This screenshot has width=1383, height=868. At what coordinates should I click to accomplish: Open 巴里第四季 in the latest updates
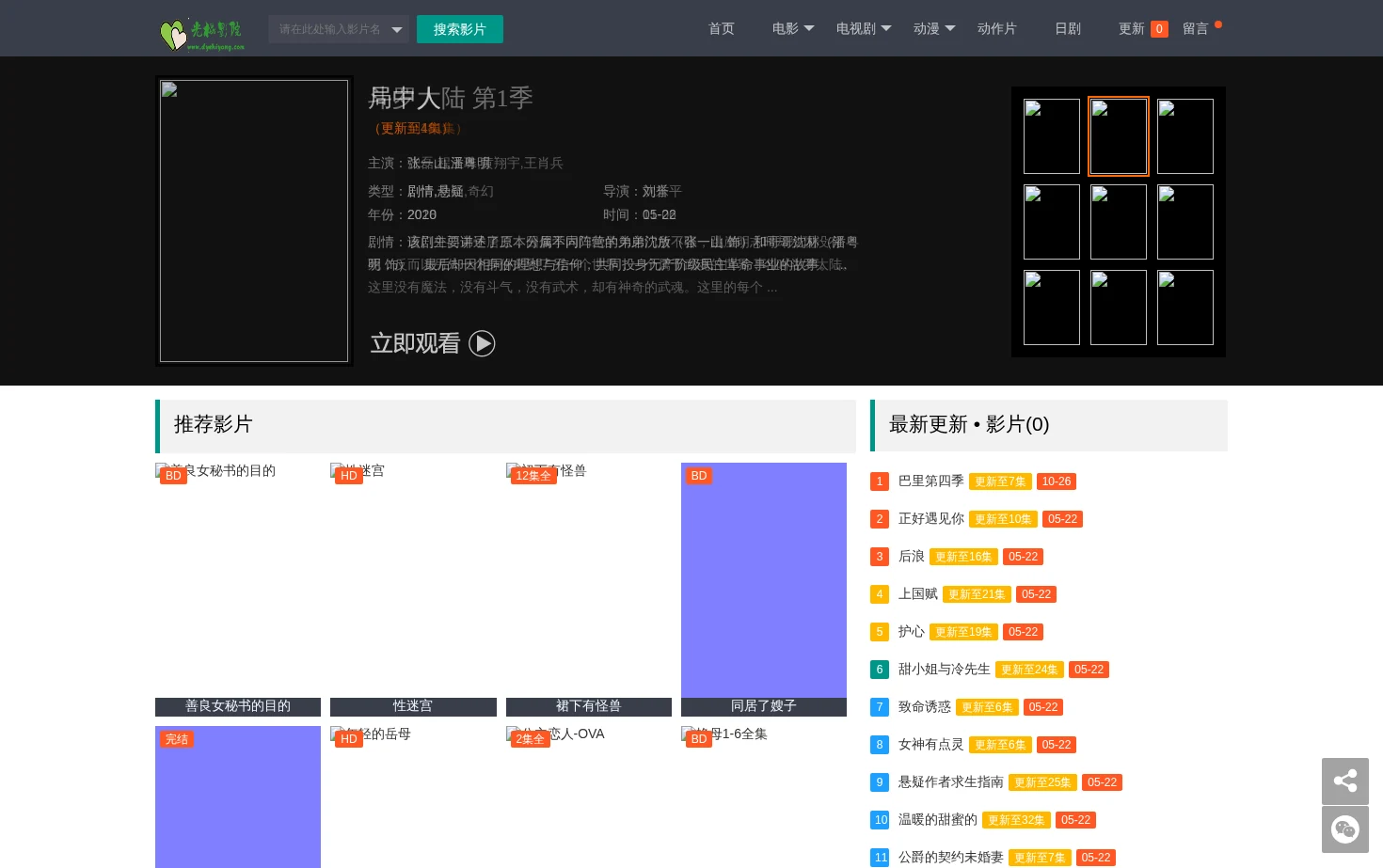[x=931, y=481]
